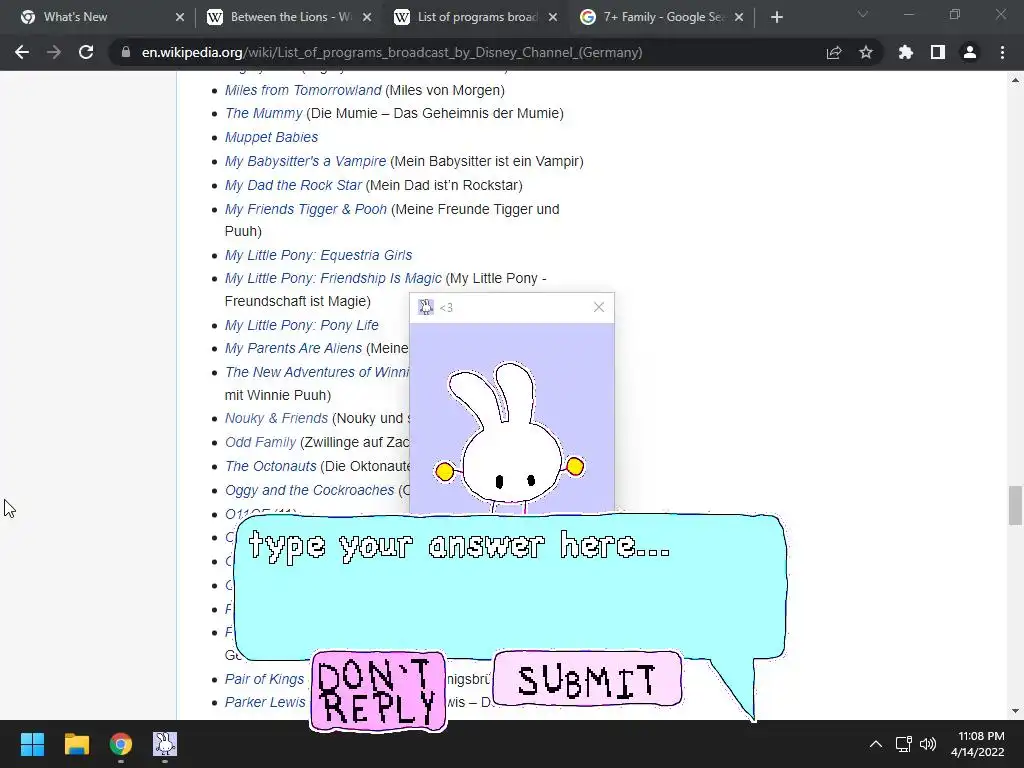Open File Explorer from the taskbar
Screen dimensions: 1024x768
(76, 744)
